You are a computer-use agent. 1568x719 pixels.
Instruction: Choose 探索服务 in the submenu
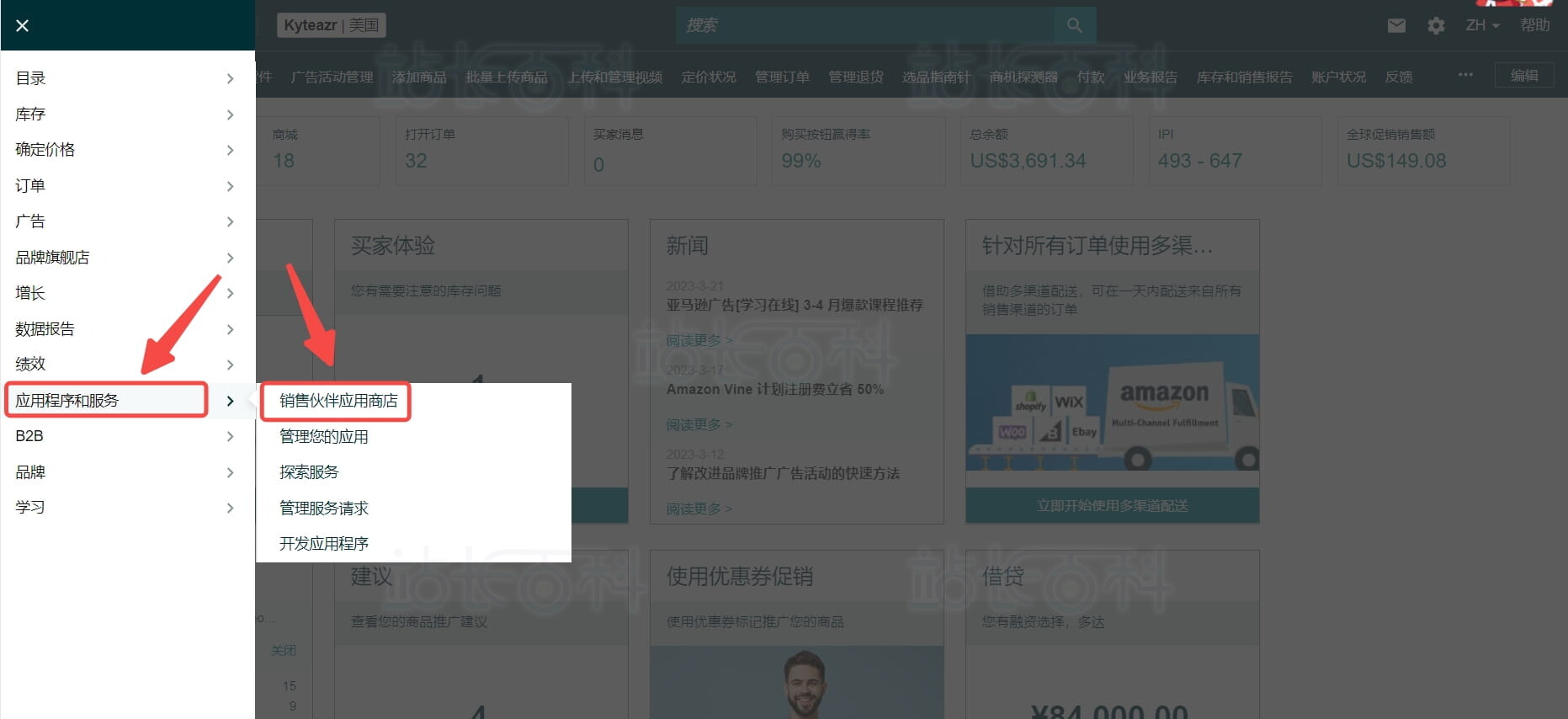[309, 472]
